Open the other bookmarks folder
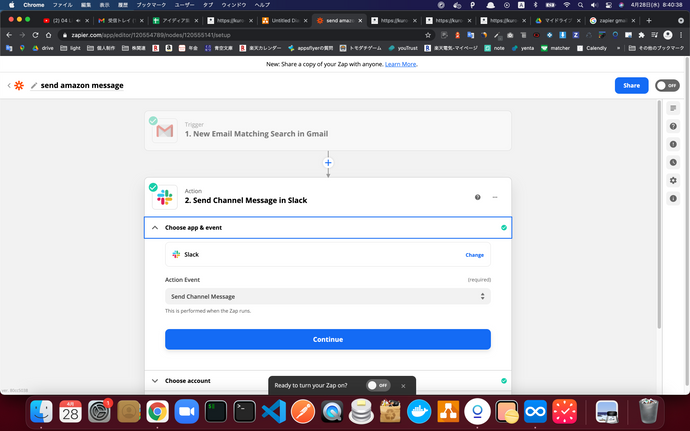Image resolution: width=690 pixels, height=431 pixels. [x=656, y=48]
